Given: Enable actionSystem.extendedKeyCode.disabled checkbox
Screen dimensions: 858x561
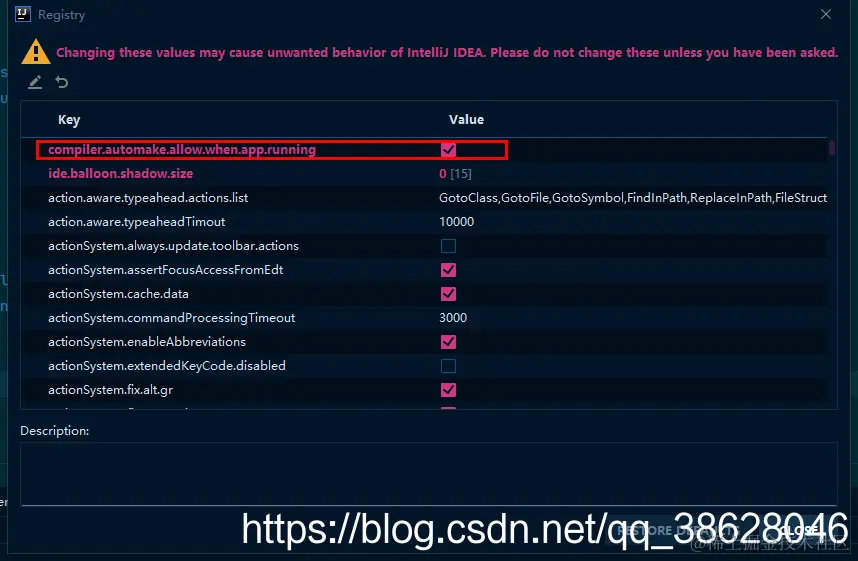Looking at the screenshot, I should 448,366.
